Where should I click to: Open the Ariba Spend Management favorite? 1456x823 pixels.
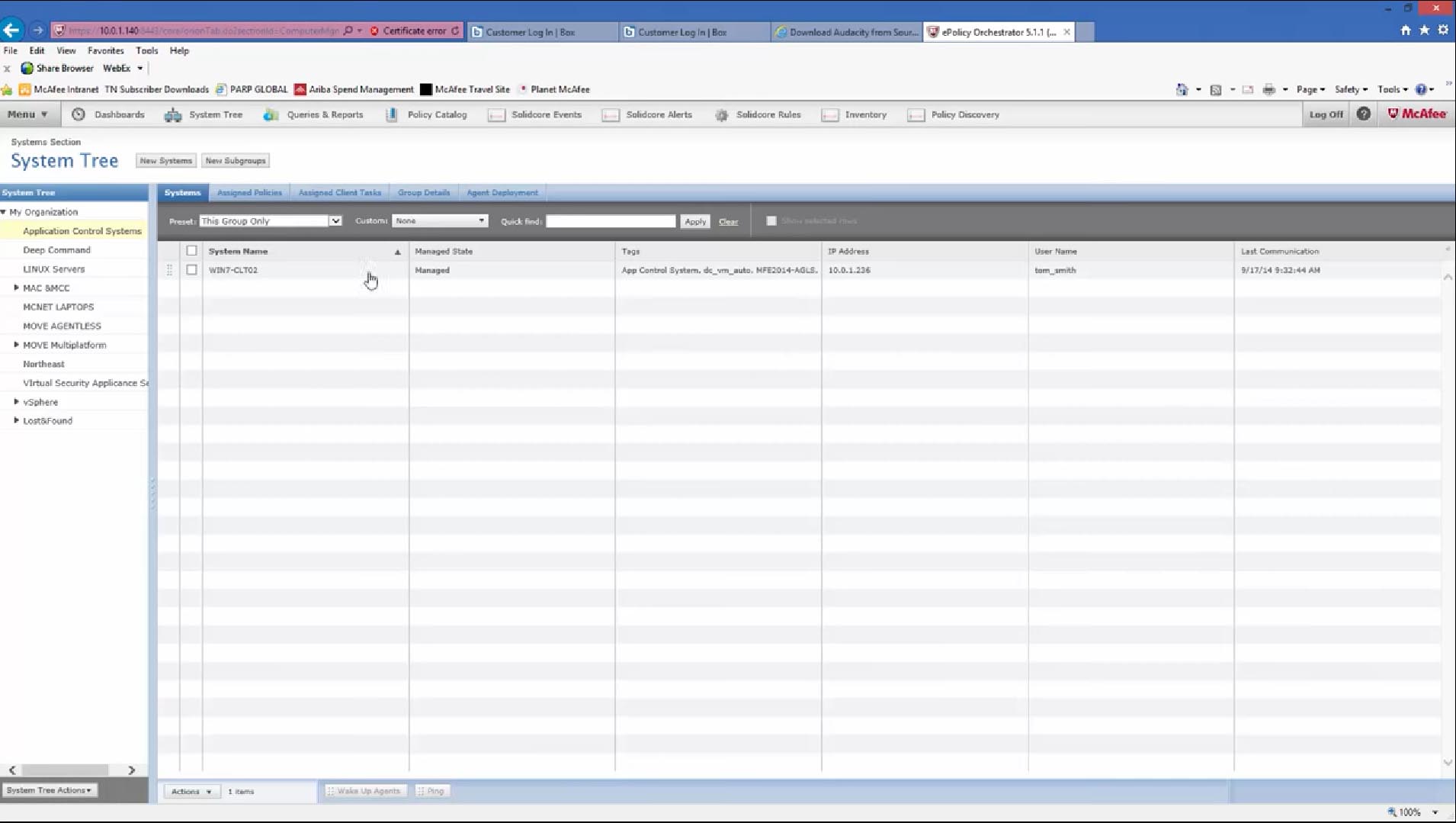coord(354,89)
